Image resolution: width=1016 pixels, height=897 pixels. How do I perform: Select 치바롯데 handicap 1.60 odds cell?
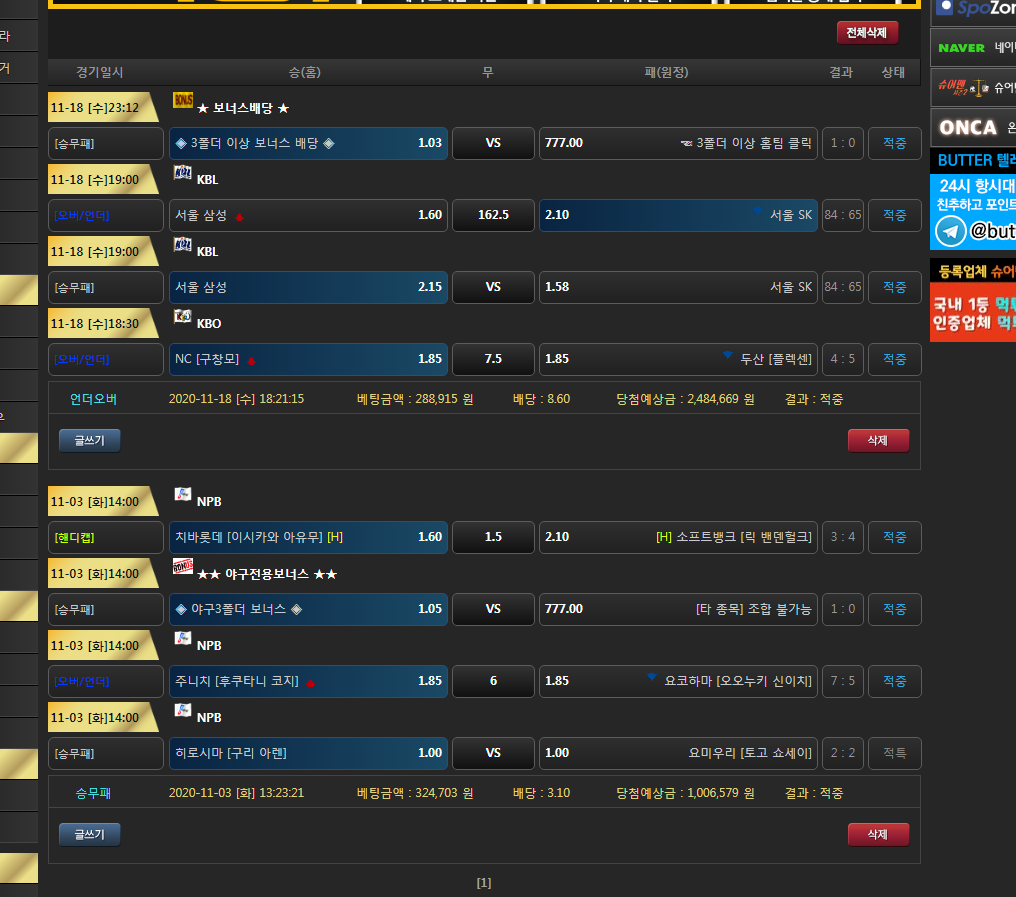tap(308, 537)
